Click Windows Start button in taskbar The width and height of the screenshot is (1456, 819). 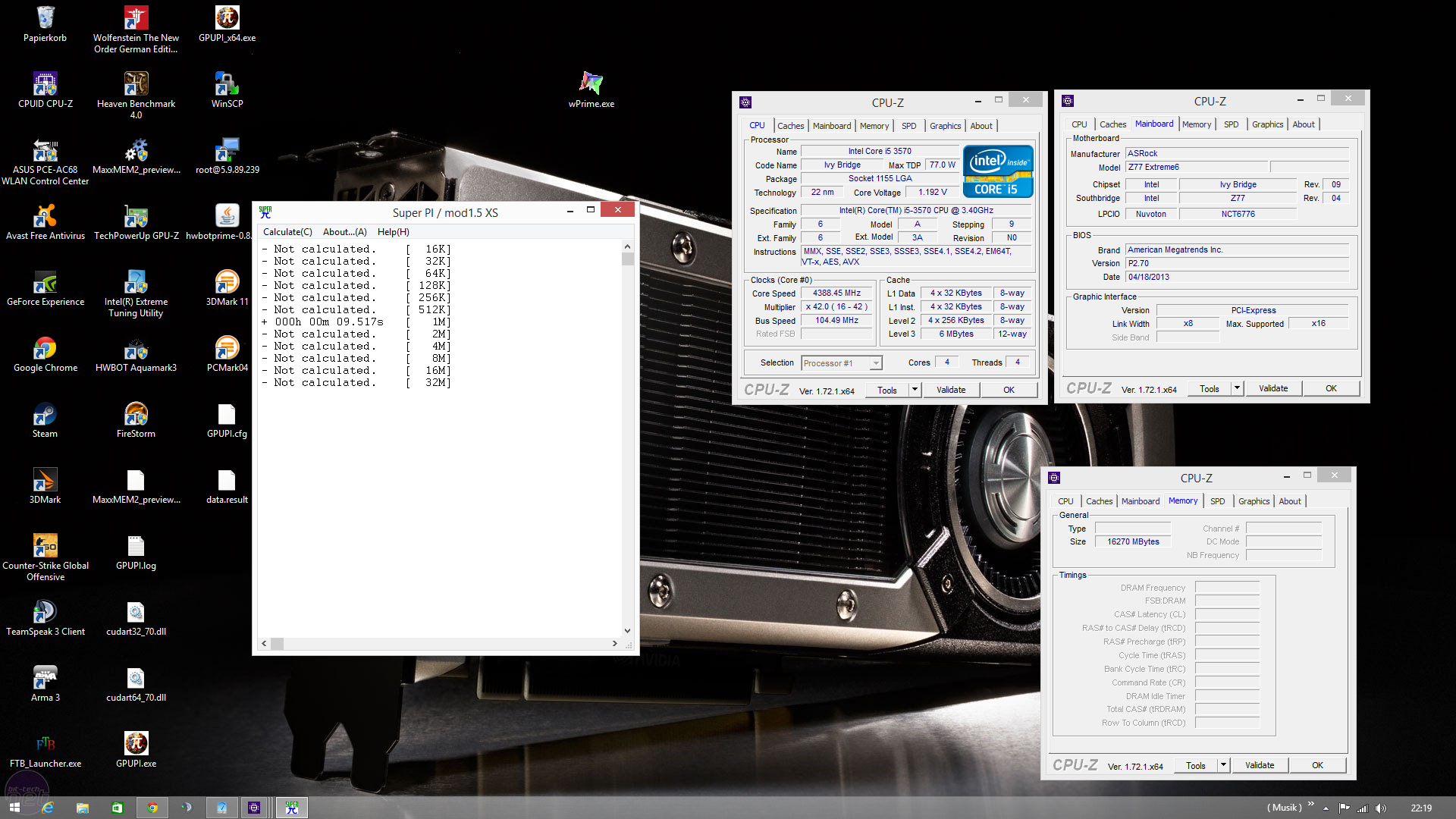click(14, 808)
